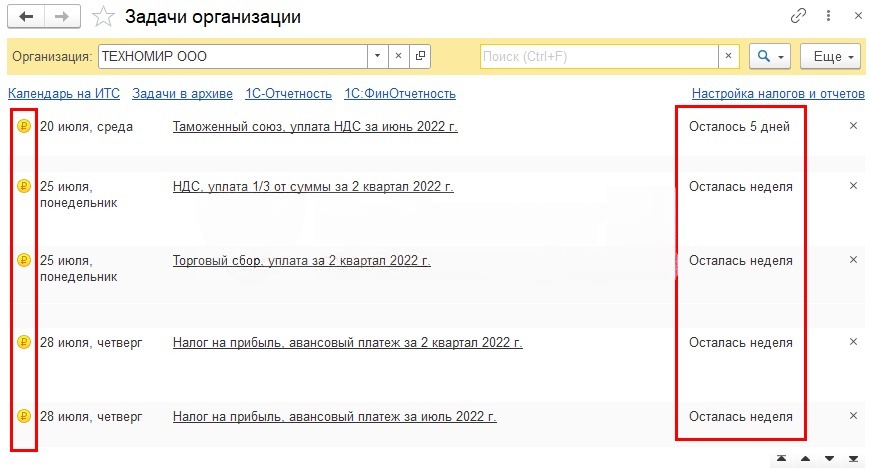Expand the Организация dropdown list
The height and width of the screenshot is (469, 870).
click(377, 57)
